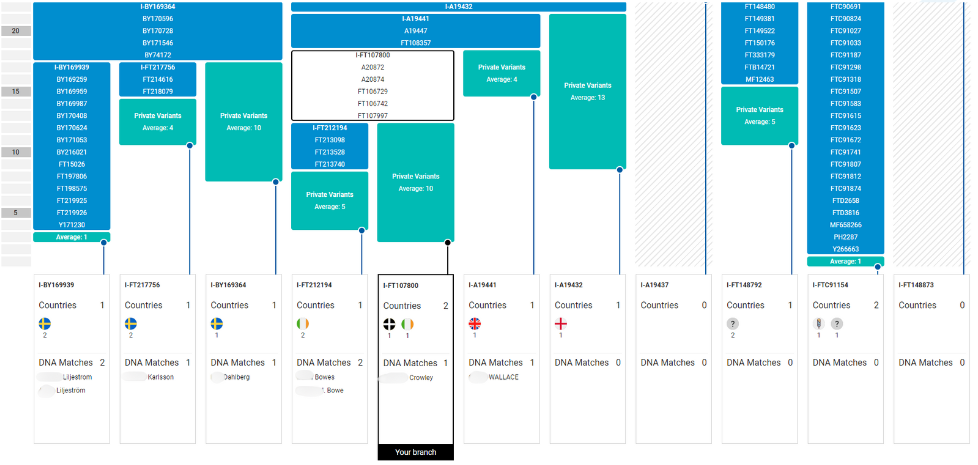Open Private Variants block above the I-FT107800 card

click(415, 182)
